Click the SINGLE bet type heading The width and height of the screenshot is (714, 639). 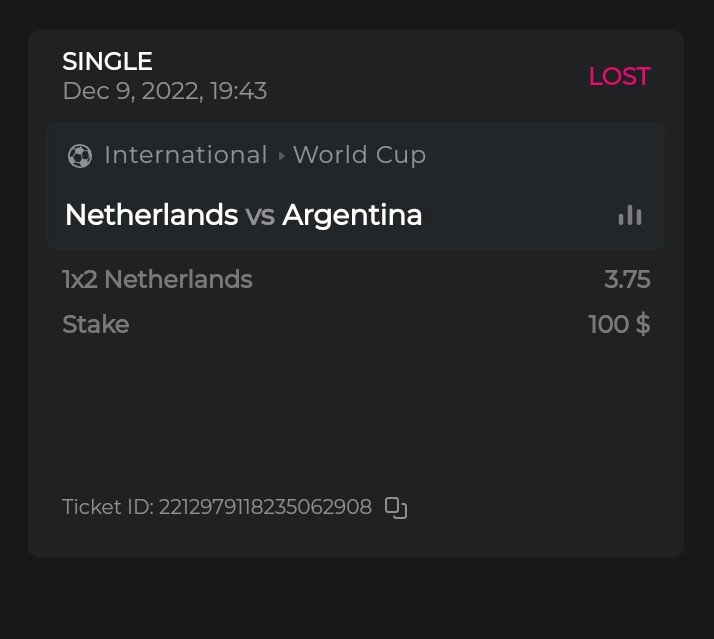pos(107,61)
